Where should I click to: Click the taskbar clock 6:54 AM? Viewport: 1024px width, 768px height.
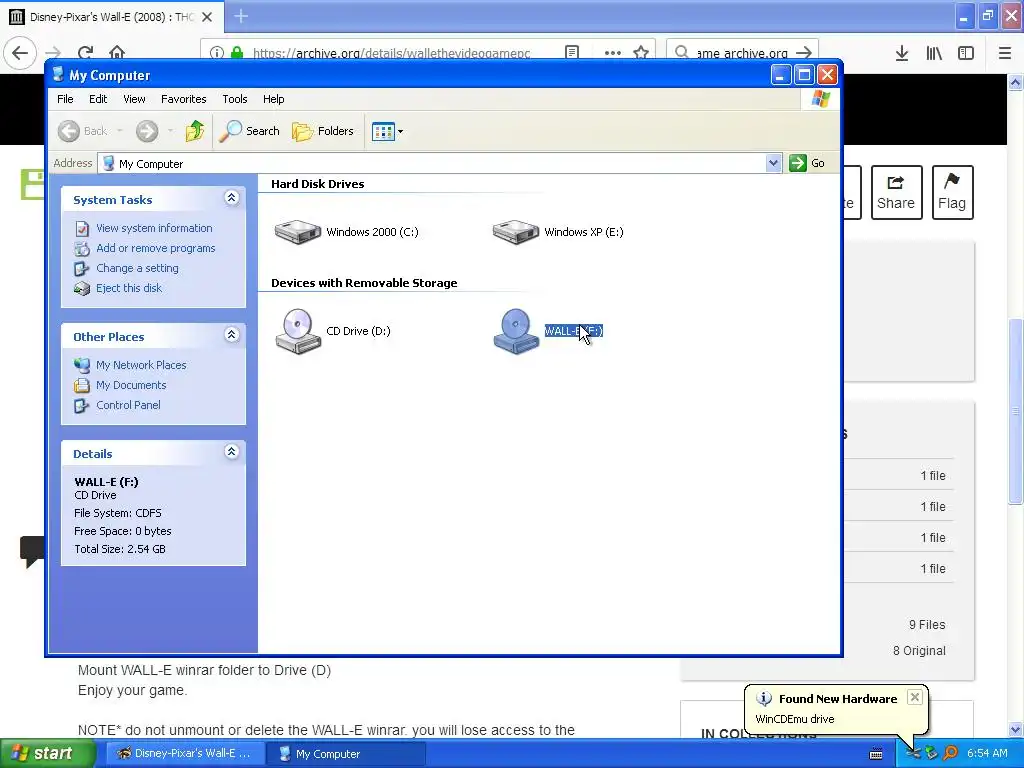coord(987,754)
